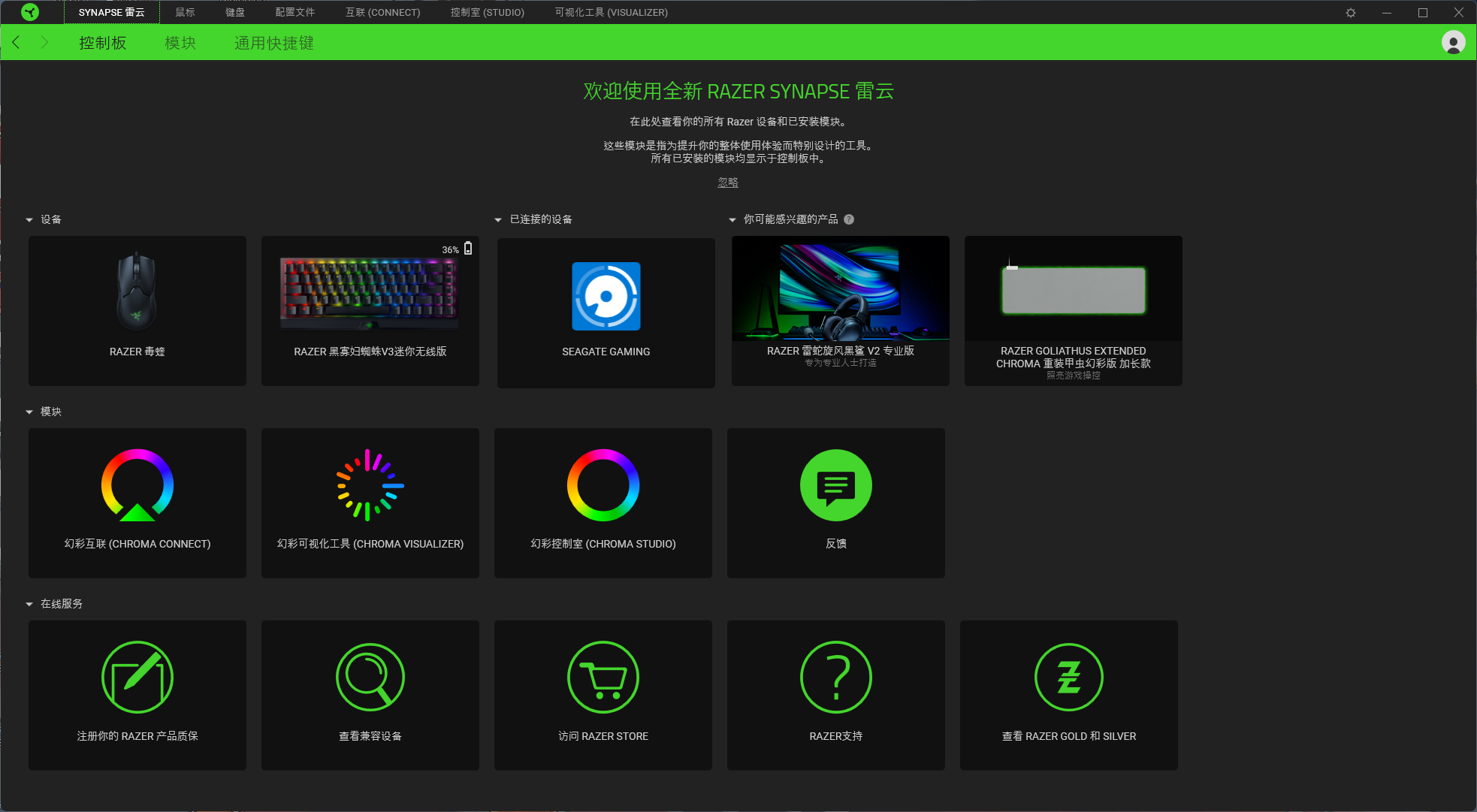Collapse the 你可能感兴趣的产品 section
The height and width of the screenshot is (812, 1477).
732,220
